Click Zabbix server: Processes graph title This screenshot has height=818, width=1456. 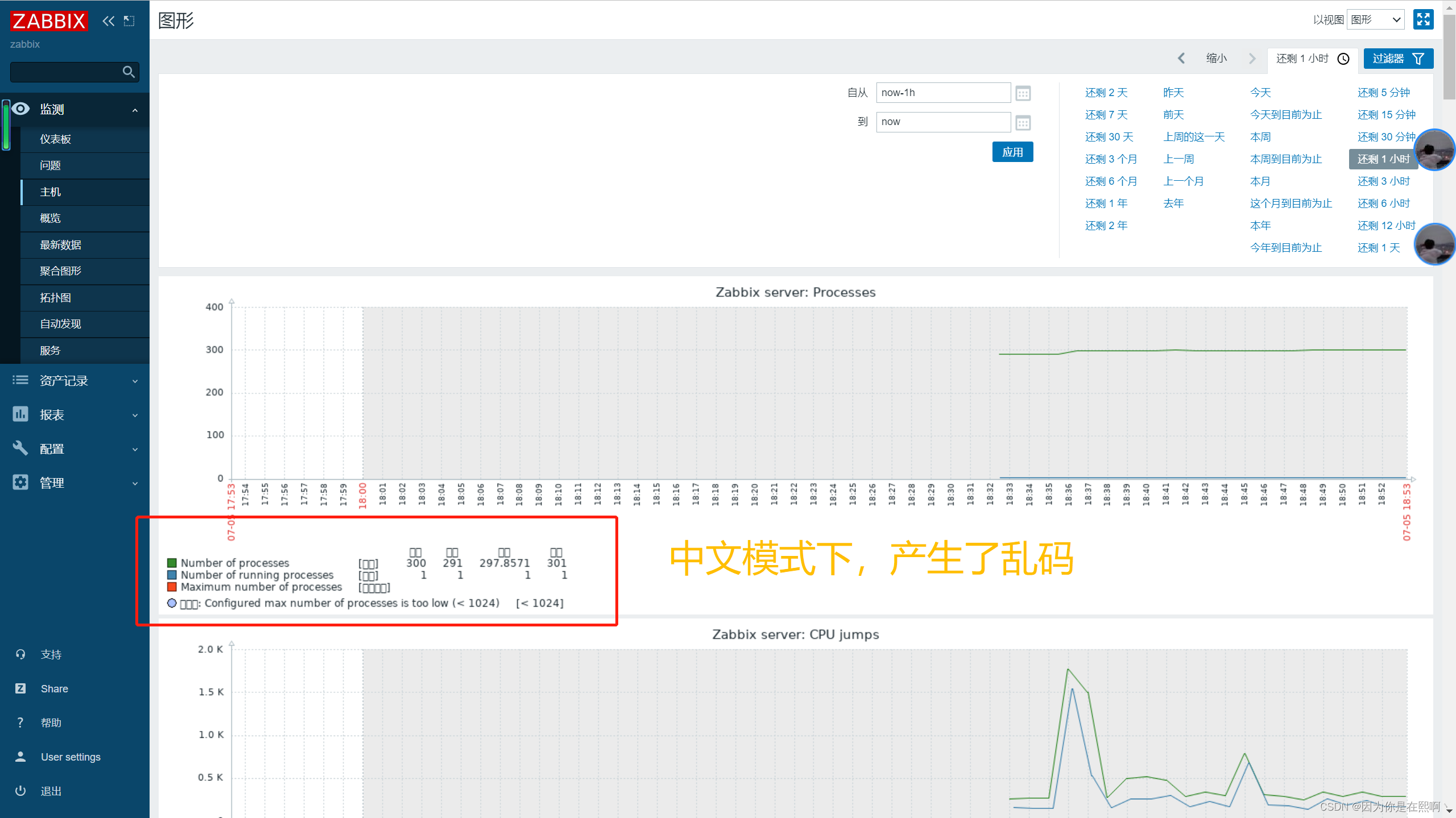pyautogui.click(x=795, y=292)
